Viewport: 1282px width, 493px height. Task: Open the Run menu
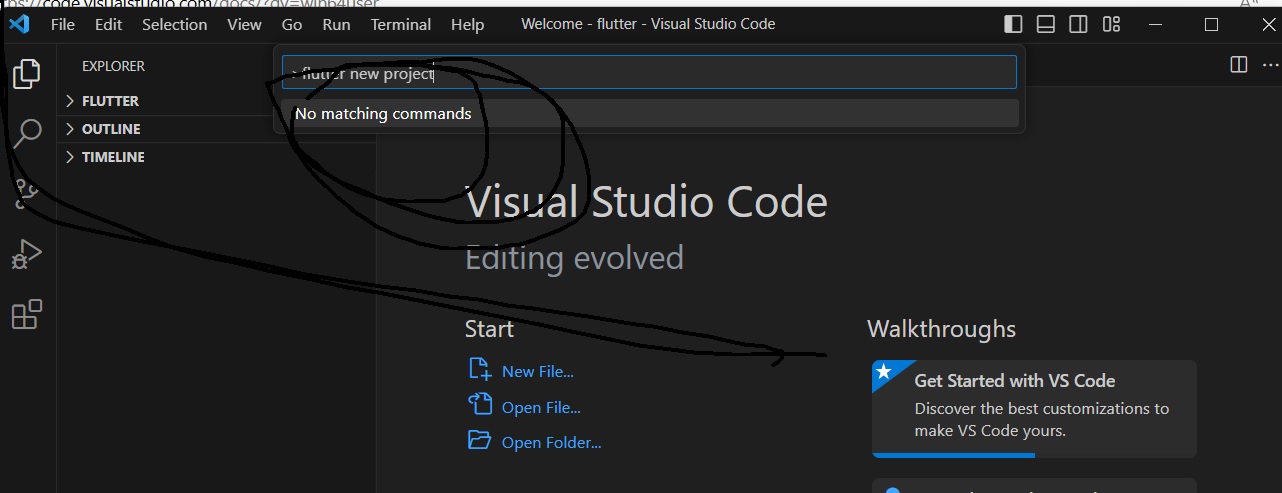coord(336,24)
